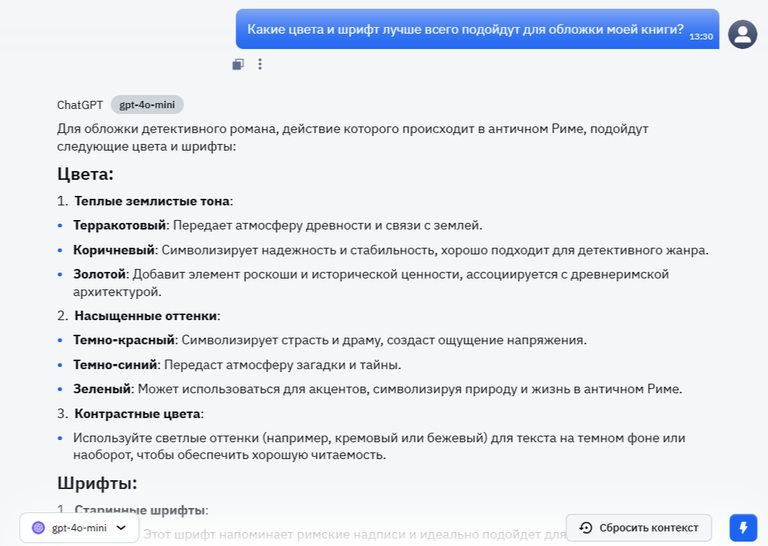Click the ChatGPT sender name
768x546 pixels.
tap(80, 105)
